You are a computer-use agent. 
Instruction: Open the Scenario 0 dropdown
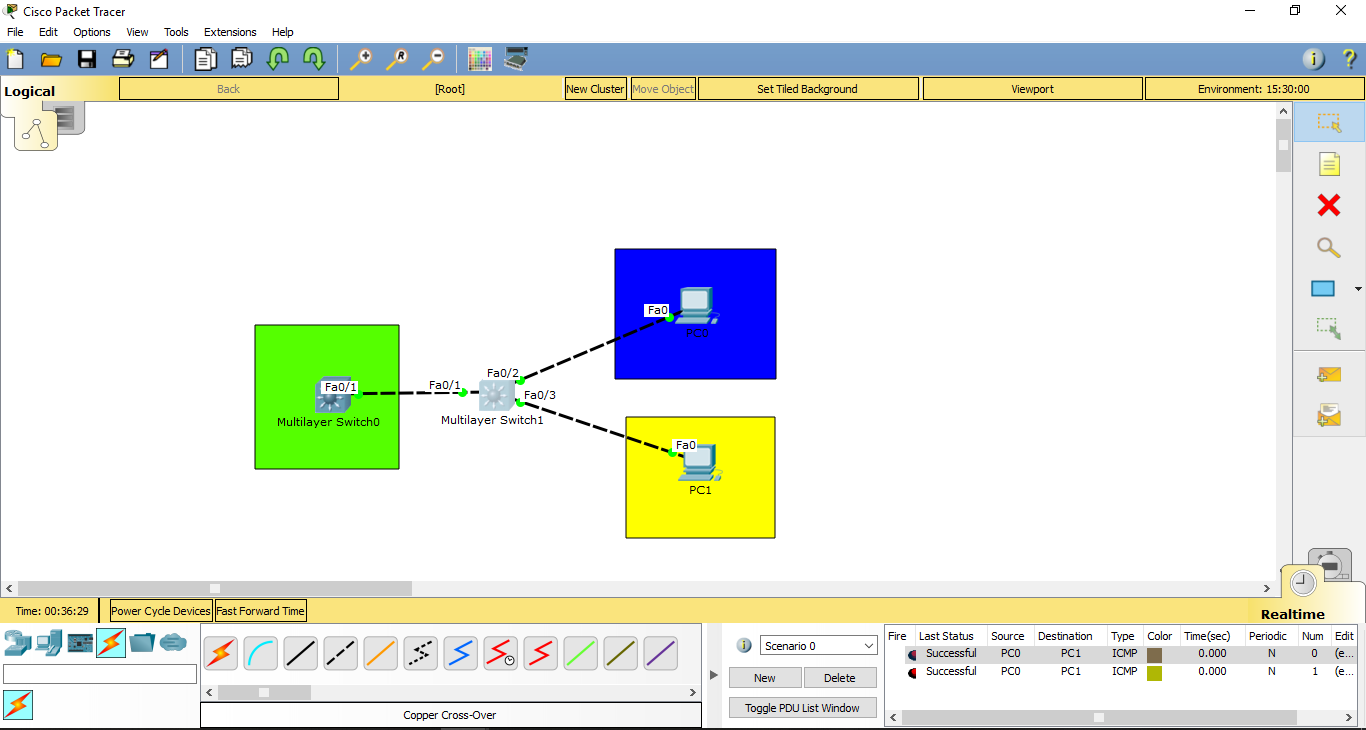(x=819, y=646)
